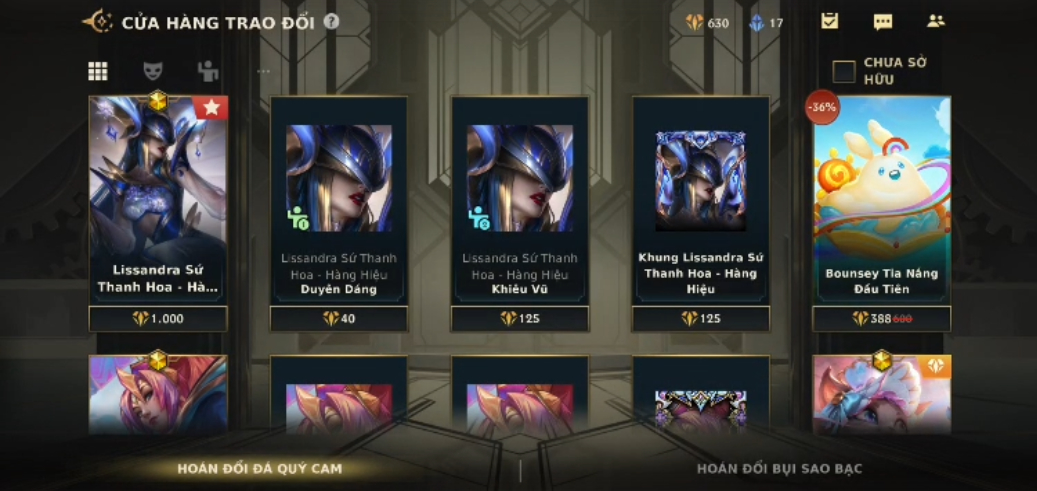Open the help question mark icon
Image resolution: width=1037 pixels, height=491 pixels.
point(331,22)
